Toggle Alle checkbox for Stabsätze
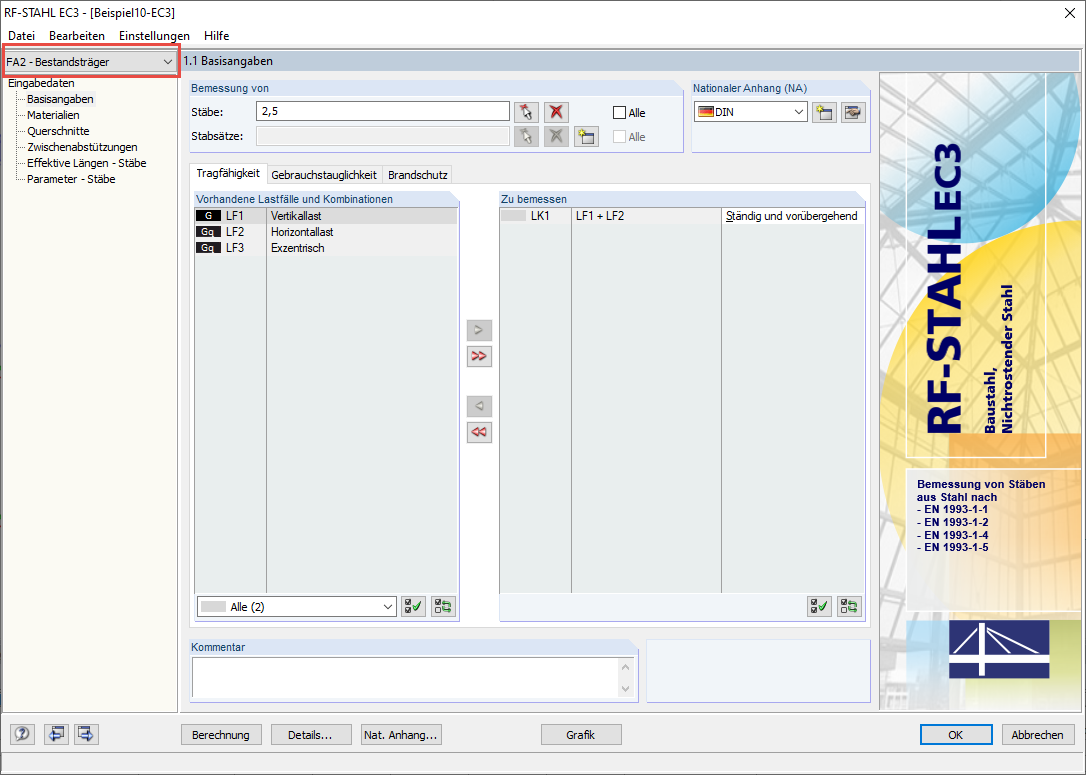This screenshot has height=775, width=1086. (x=619, y=136)
